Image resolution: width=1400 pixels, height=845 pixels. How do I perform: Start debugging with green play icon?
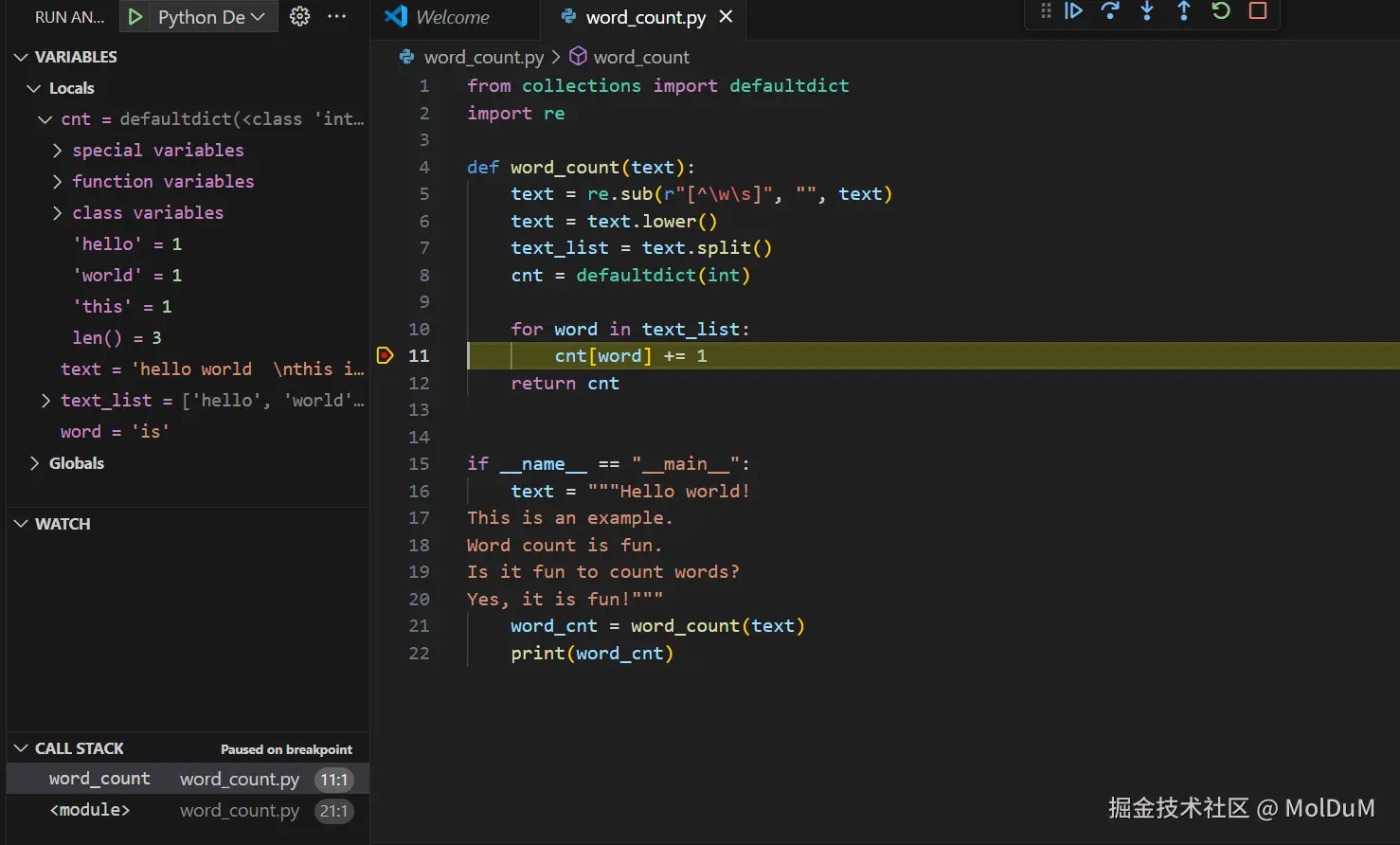pyautogui.click(x=135, y=17)
